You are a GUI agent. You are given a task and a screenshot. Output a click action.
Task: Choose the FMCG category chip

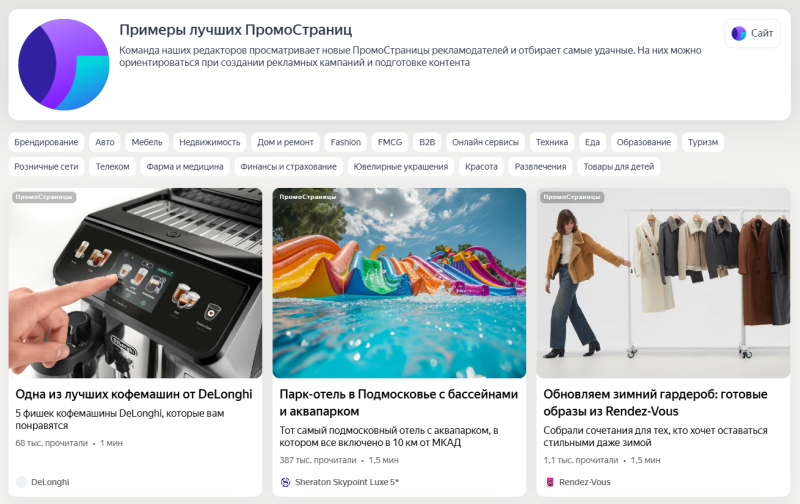390,142
